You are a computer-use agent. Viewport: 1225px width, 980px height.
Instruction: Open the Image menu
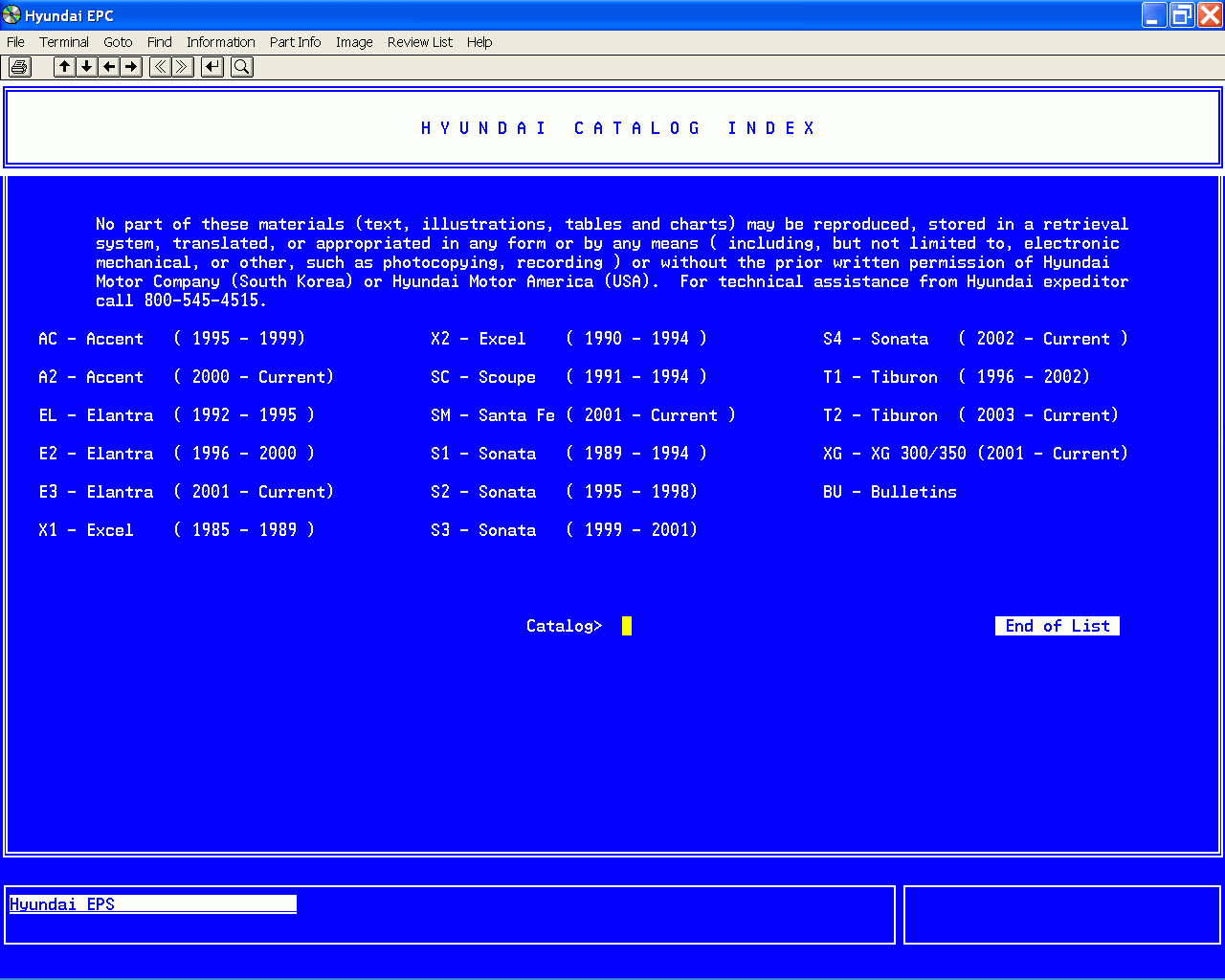354,42
